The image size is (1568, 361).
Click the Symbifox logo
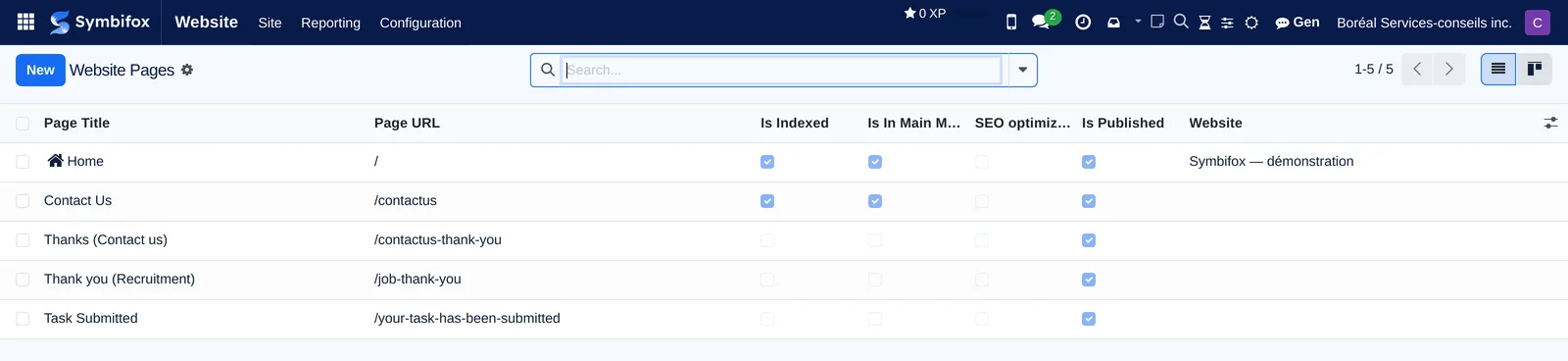(x=100, y=22)
